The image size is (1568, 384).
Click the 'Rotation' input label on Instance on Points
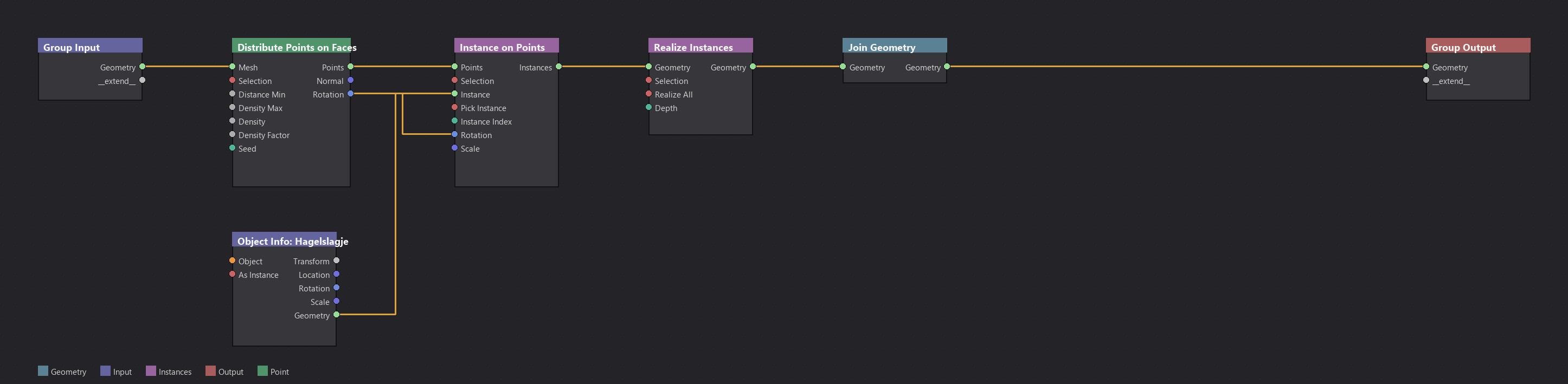[476, 135]
